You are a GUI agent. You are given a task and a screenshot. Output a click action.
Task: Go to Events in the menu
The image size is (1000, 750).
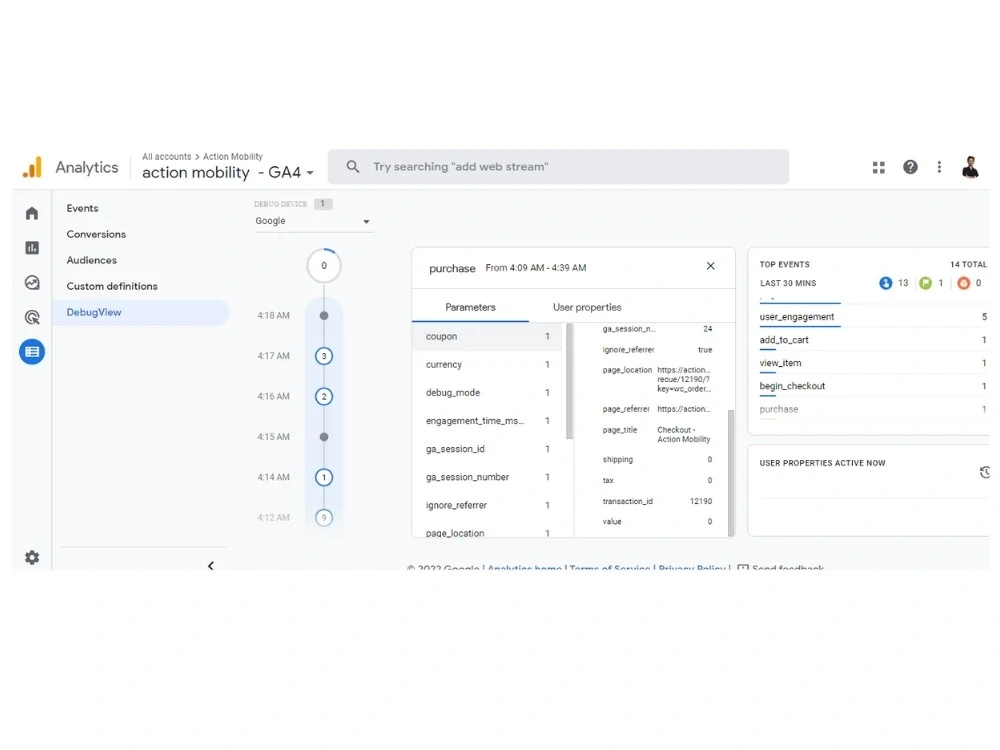pyautogui.click(x=82, y=208)
